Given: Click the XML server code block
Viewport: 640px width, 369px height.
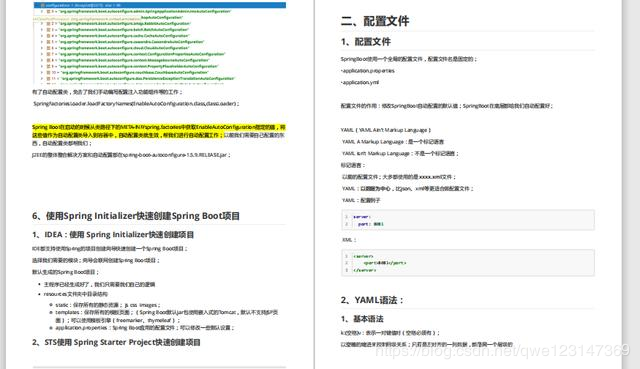Looking at the screenshot, I should pyautogui.click(x=468, y=262).
